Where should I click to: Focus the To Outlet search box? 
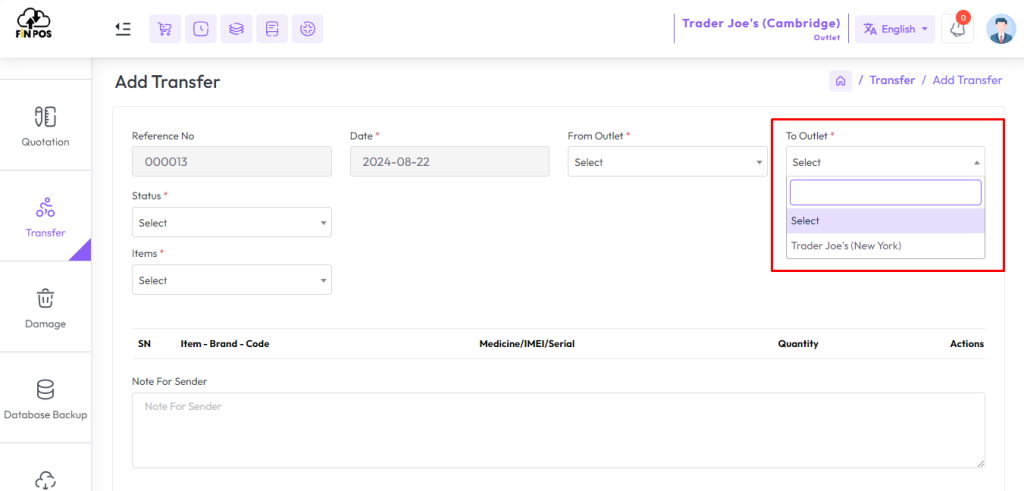[886, 193]
